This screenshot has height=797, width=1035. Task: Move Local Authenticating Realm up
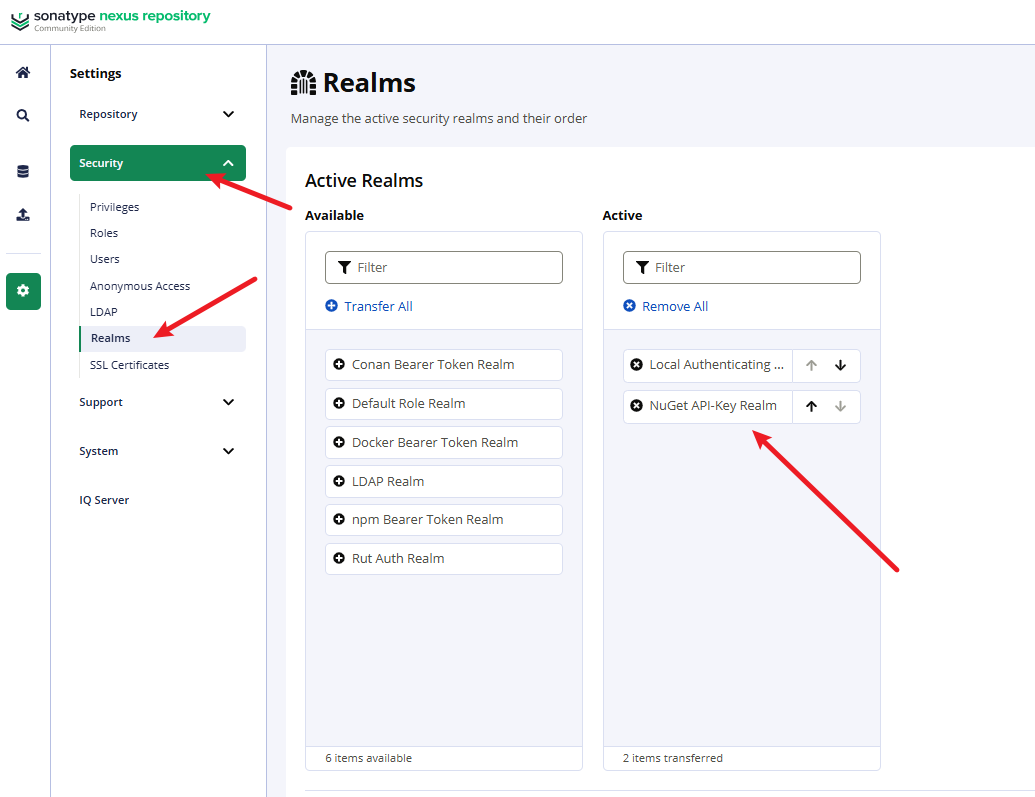coord(811,365)
